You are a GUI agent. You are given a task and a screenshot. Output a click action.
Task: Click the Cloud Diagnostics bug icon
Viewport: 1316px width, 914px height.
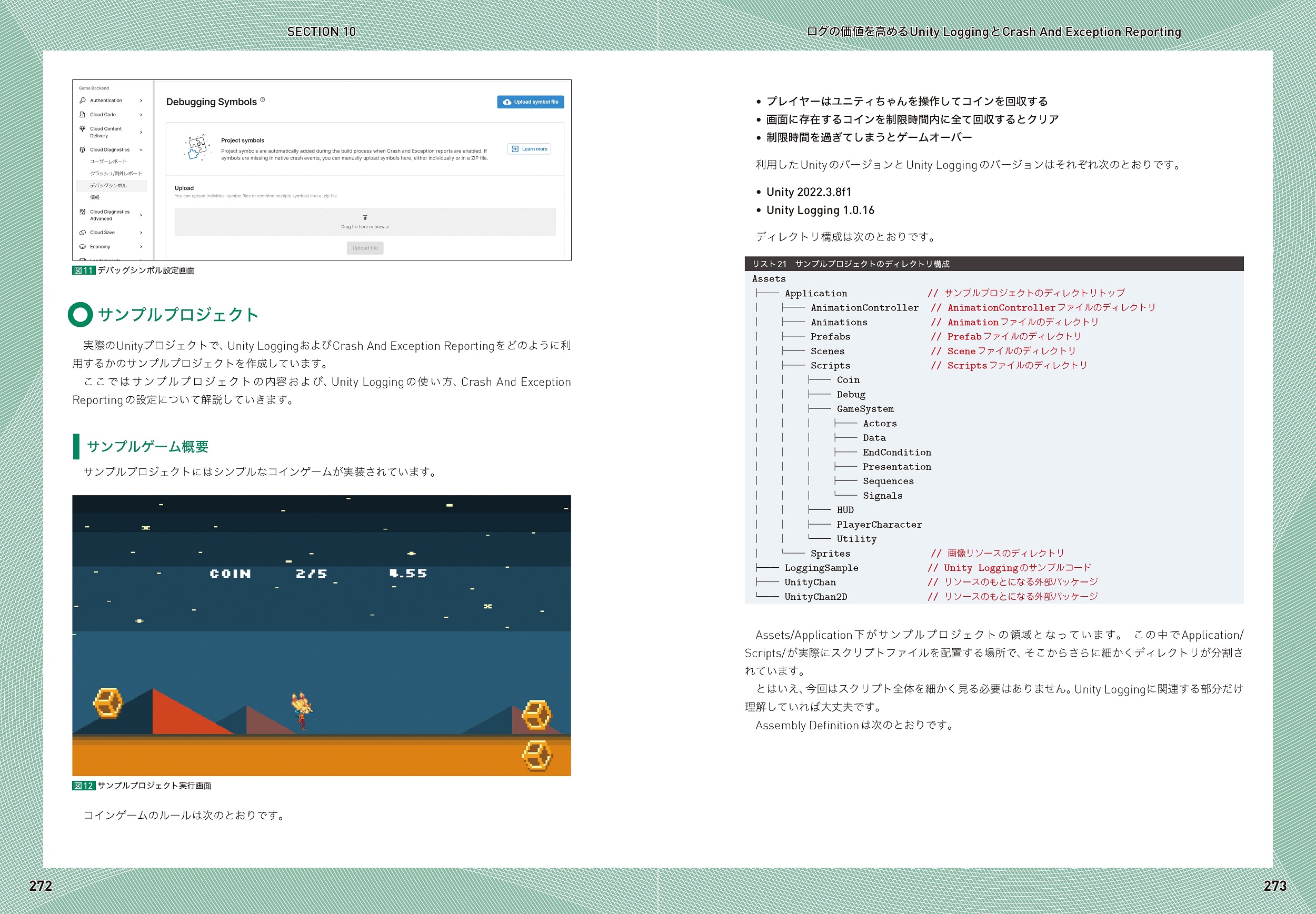click(83, 150)
